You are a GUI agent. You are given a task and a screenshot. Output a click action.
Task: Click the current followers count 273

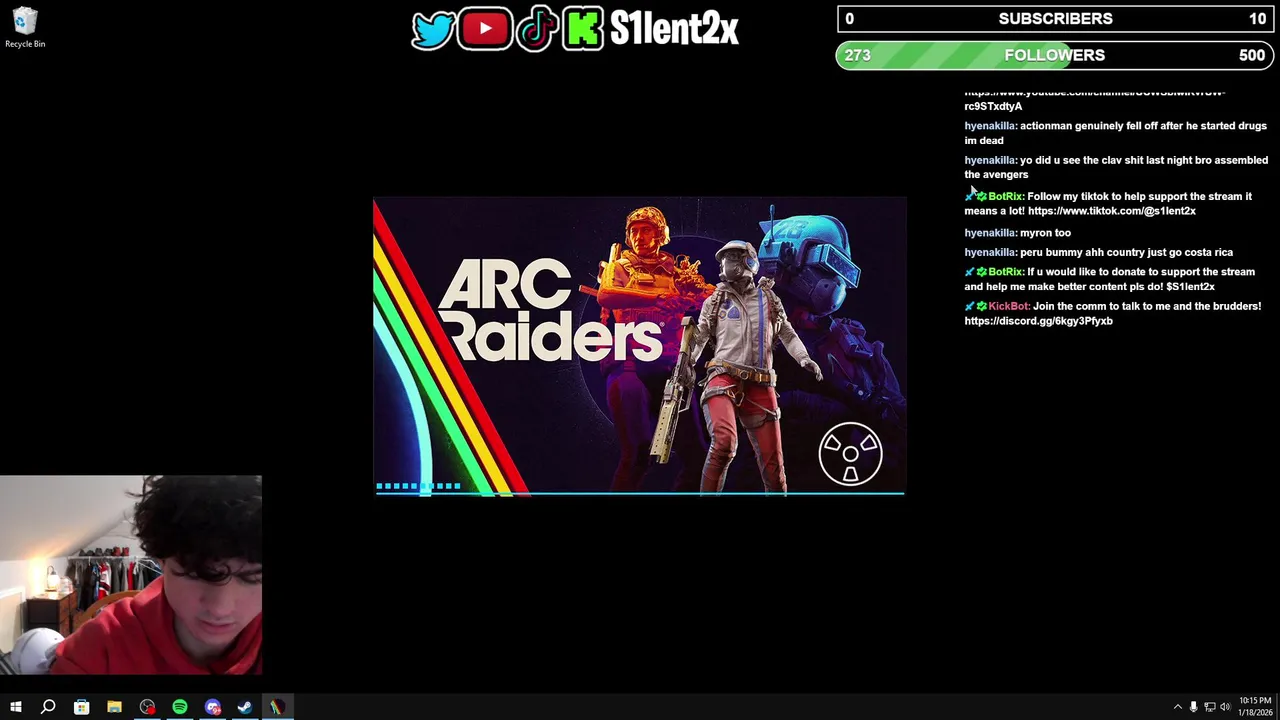pos(858,56)
